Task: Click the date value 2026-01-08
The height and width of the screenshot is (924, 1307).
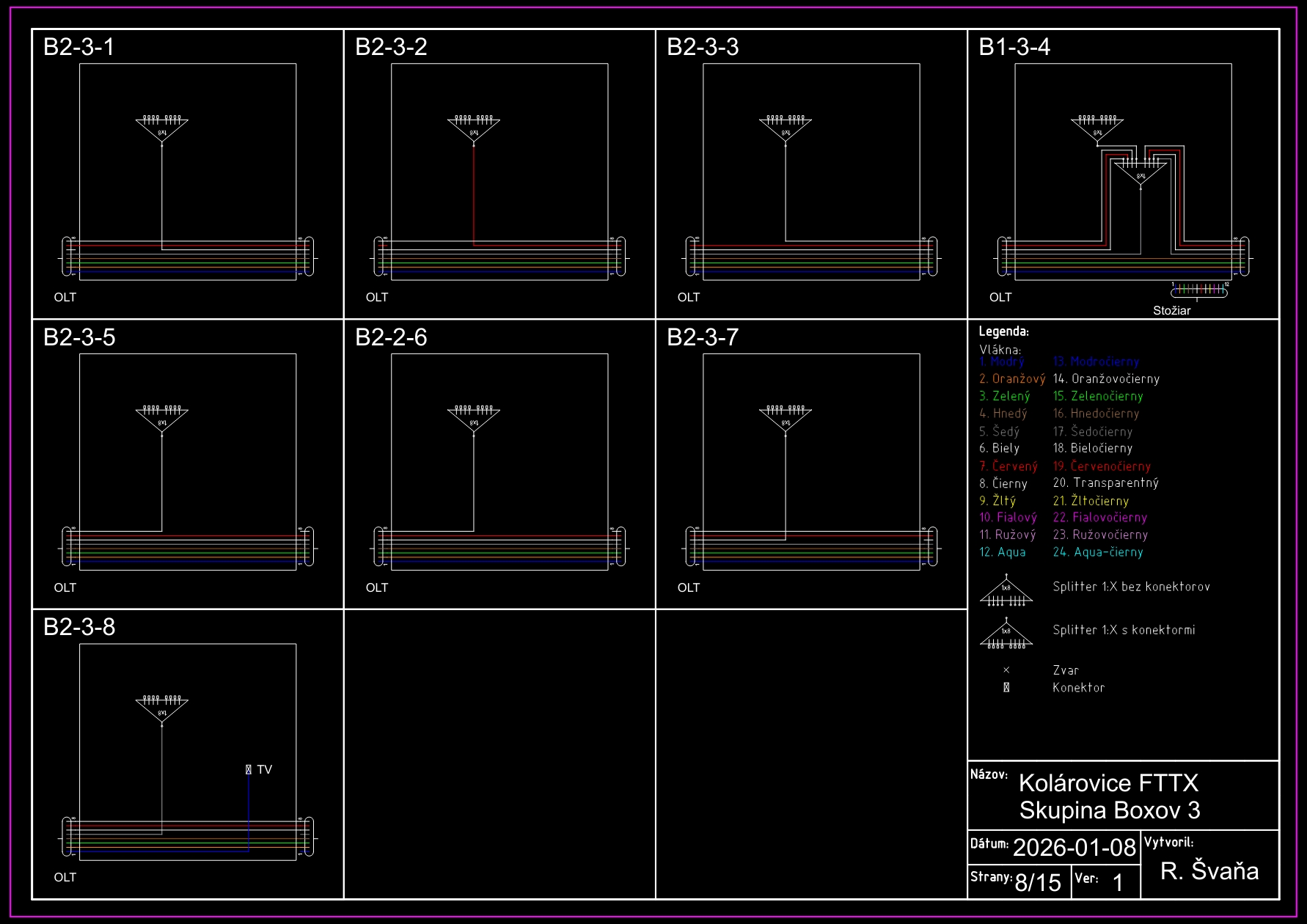Action: 1074,847
